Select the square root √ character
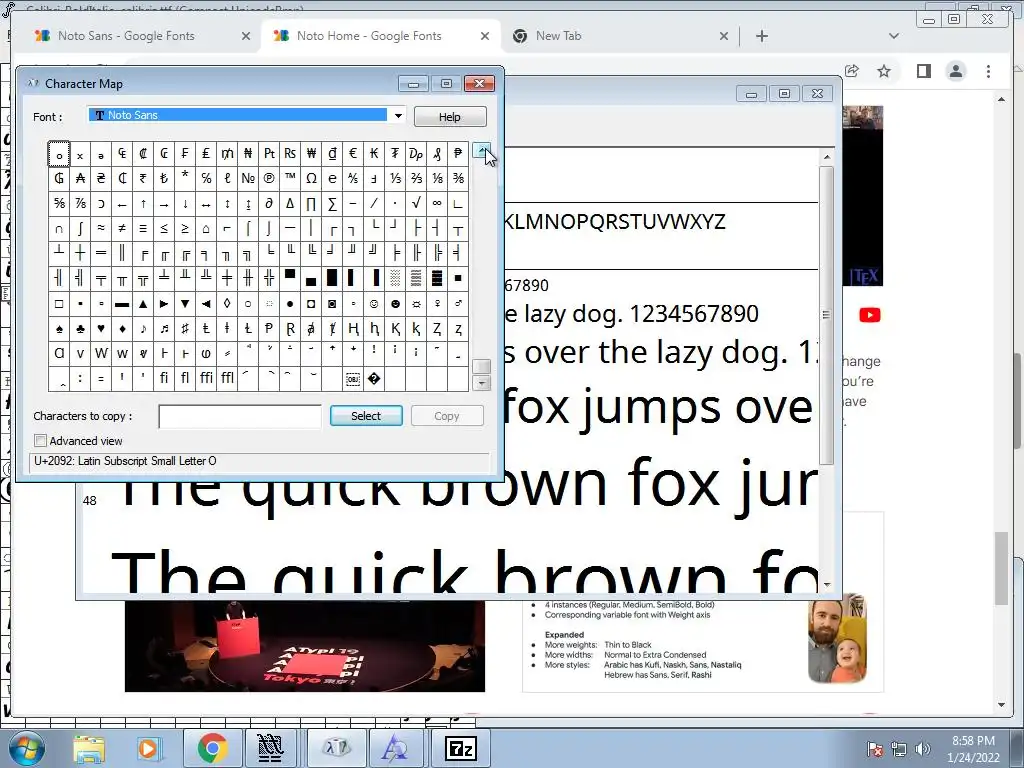This screenshot has height=768, width=1024. pos(416,204)
